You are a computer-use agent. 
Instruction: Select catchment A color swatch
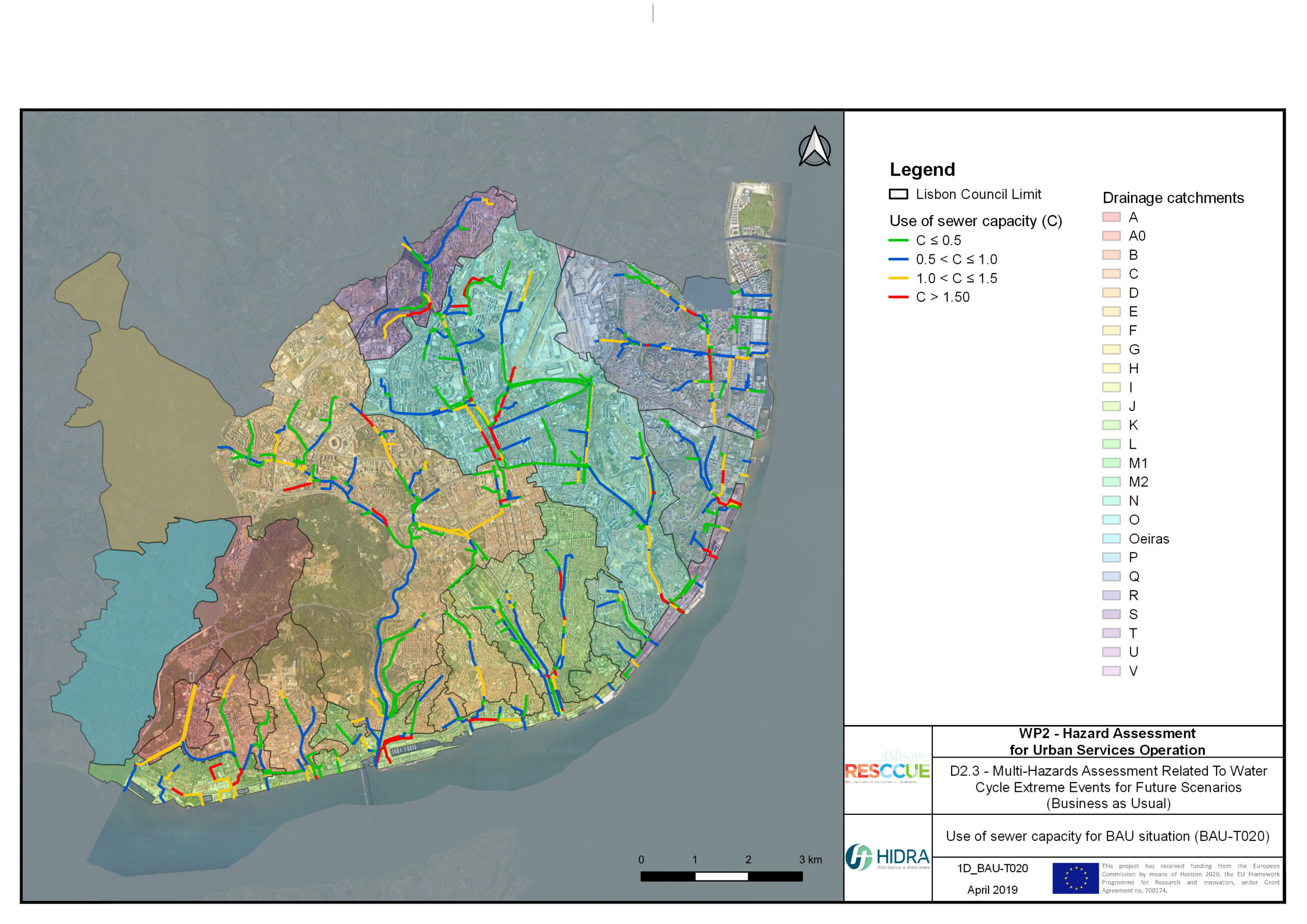(1111, 217)
